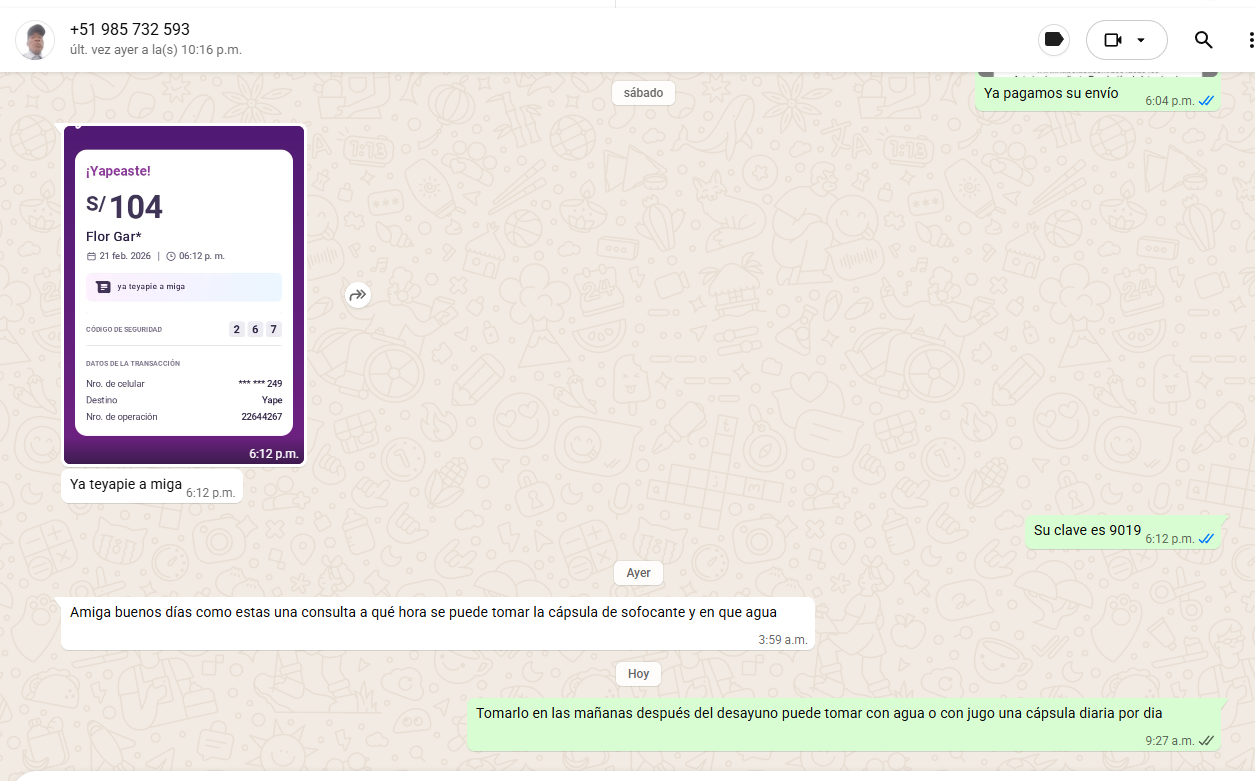Image resolution: width=1255 pixels, height=781 pixels.
Task: Click the last seen status text
Action: (156, 50)
